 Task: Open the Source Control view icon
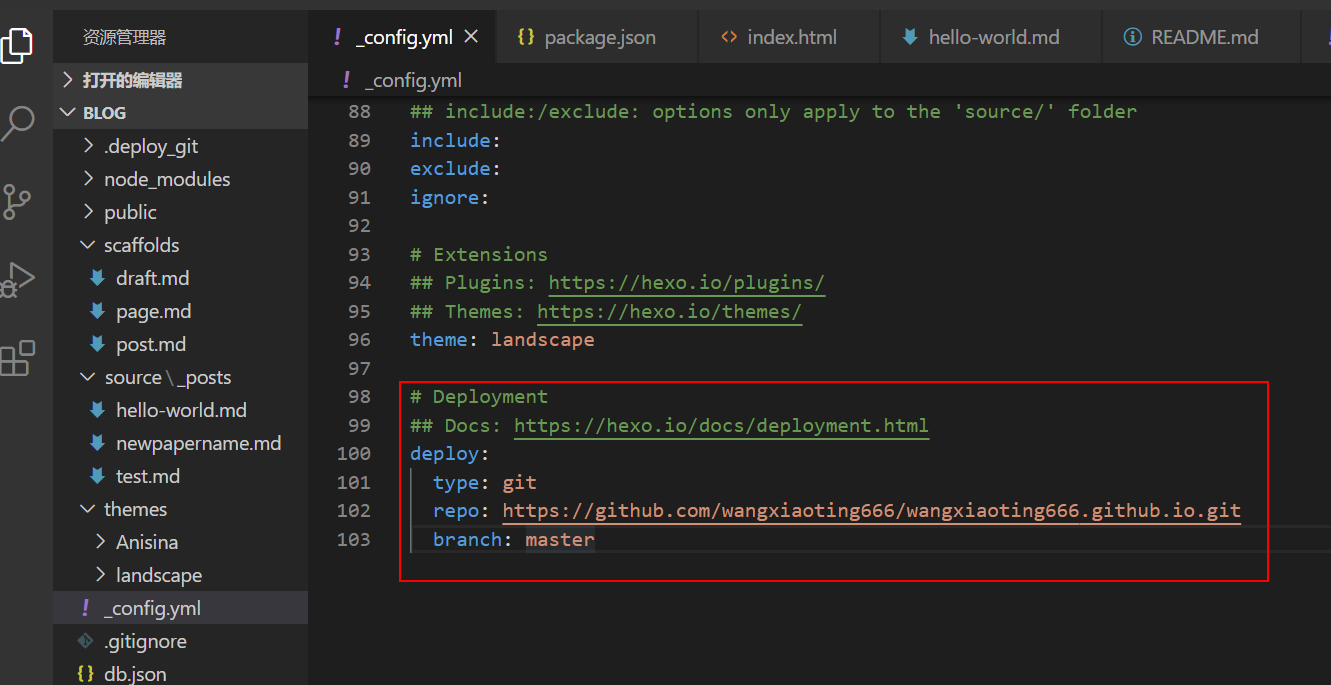[x=18, y=201]
